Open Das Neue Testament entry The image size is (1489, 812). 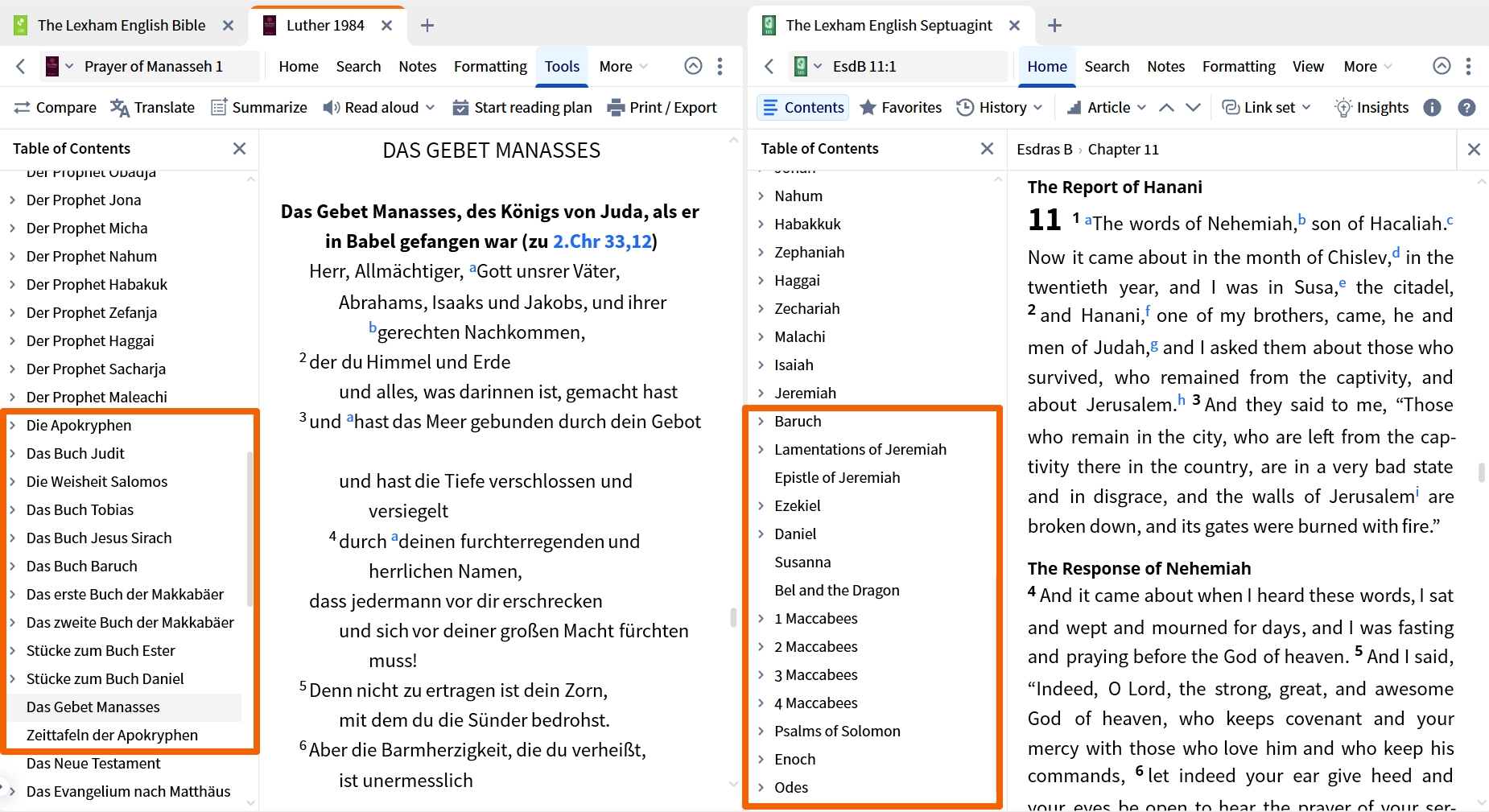[x=93, y=763]
